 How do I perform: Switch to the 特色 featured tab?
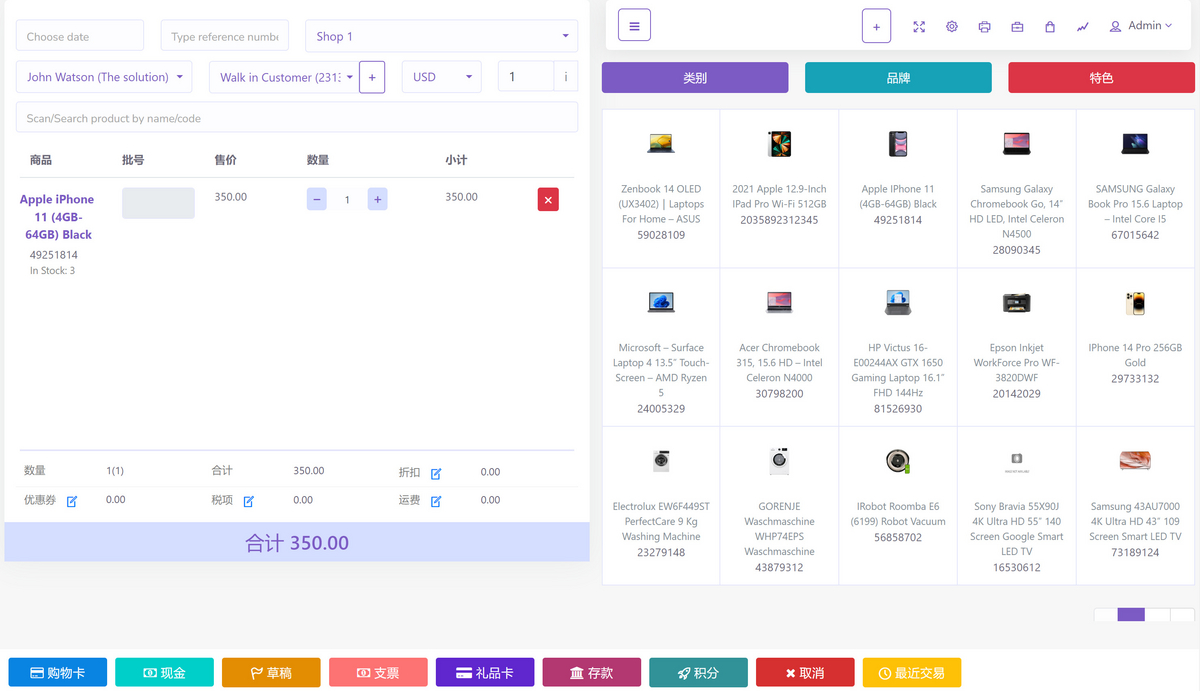point(1101,78)
